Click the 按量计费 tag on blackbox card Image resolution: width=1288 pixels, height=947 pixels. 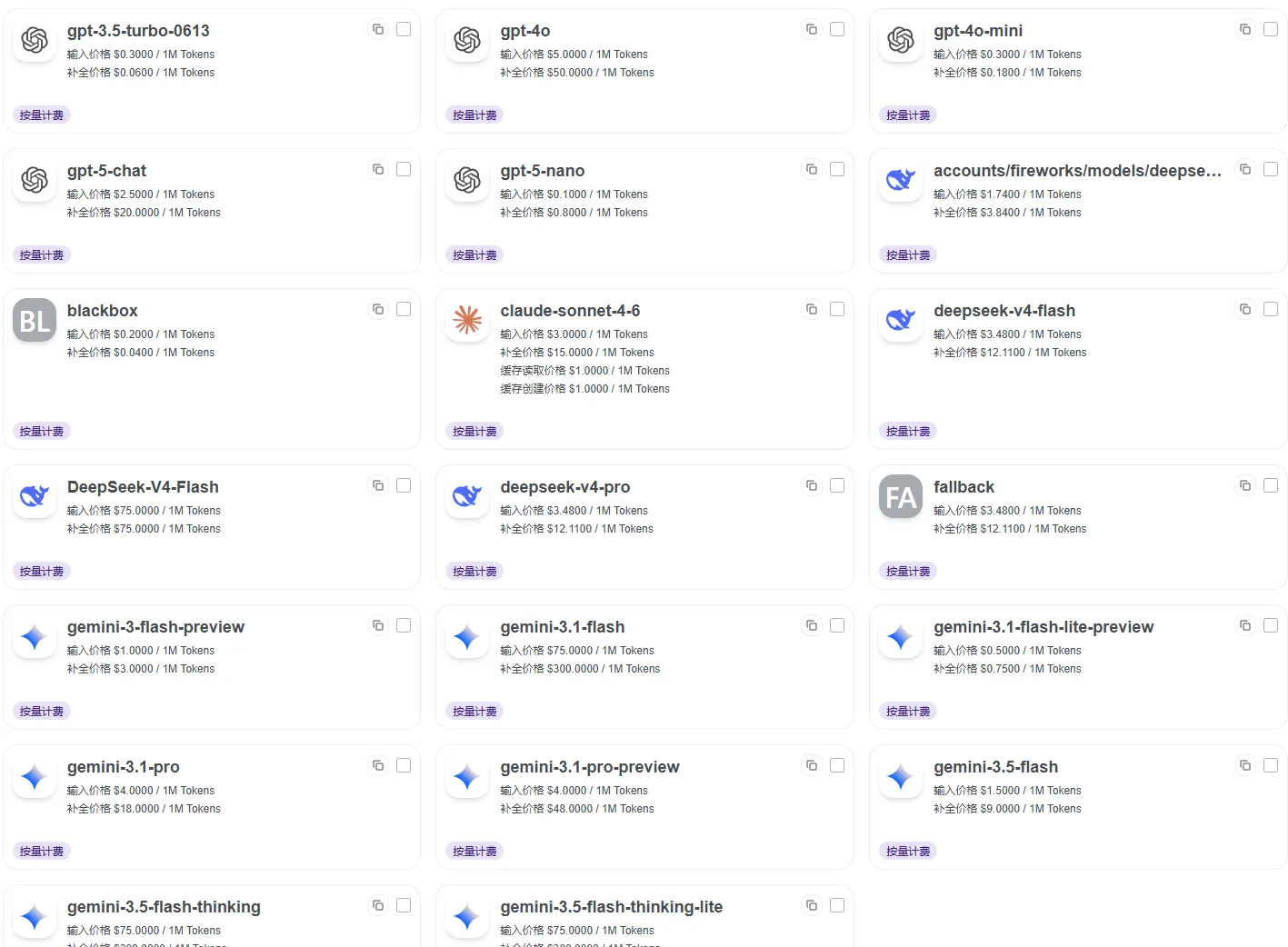42,432
